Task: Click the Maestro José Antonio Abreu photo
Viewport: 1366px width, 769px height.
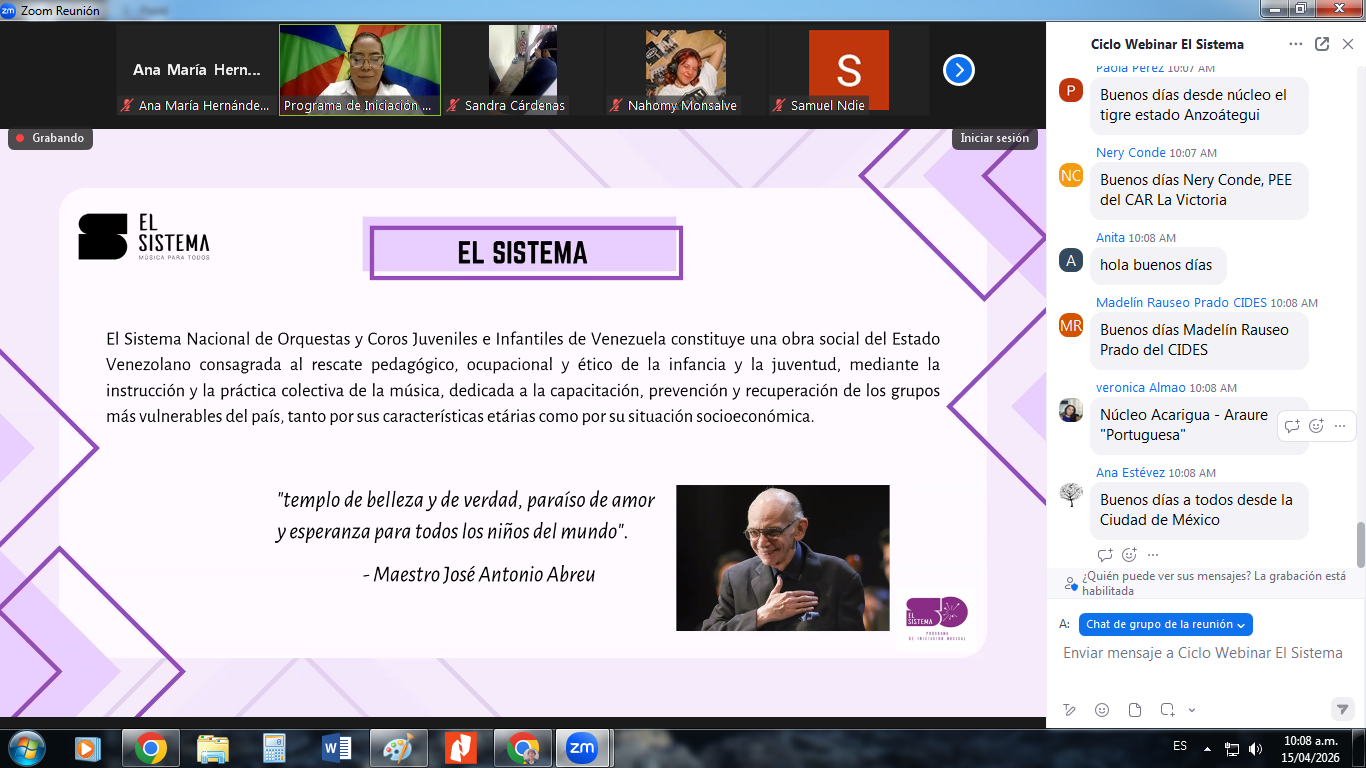Action: (x=783, y=558)
